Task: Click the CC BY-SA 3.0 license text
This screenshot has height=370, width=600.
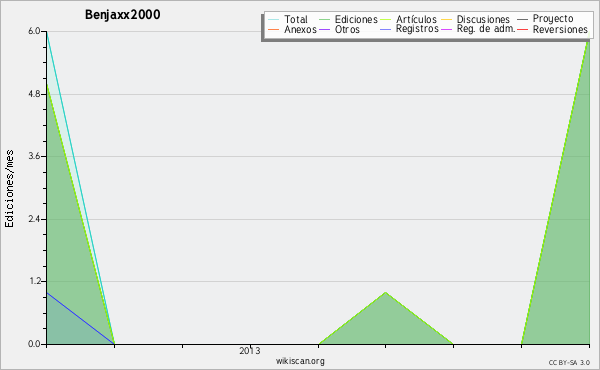Action: (x=569, y=363)
